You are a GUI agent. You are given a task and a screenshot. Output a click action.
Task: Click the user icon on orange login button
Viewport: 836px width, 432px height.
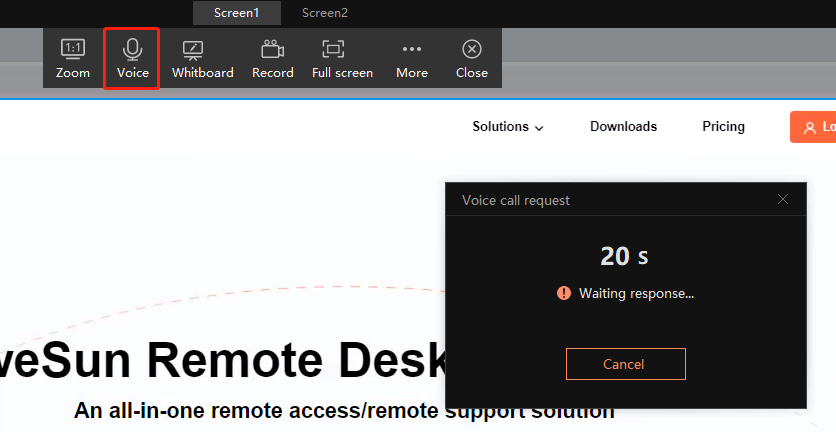point(810,127)
